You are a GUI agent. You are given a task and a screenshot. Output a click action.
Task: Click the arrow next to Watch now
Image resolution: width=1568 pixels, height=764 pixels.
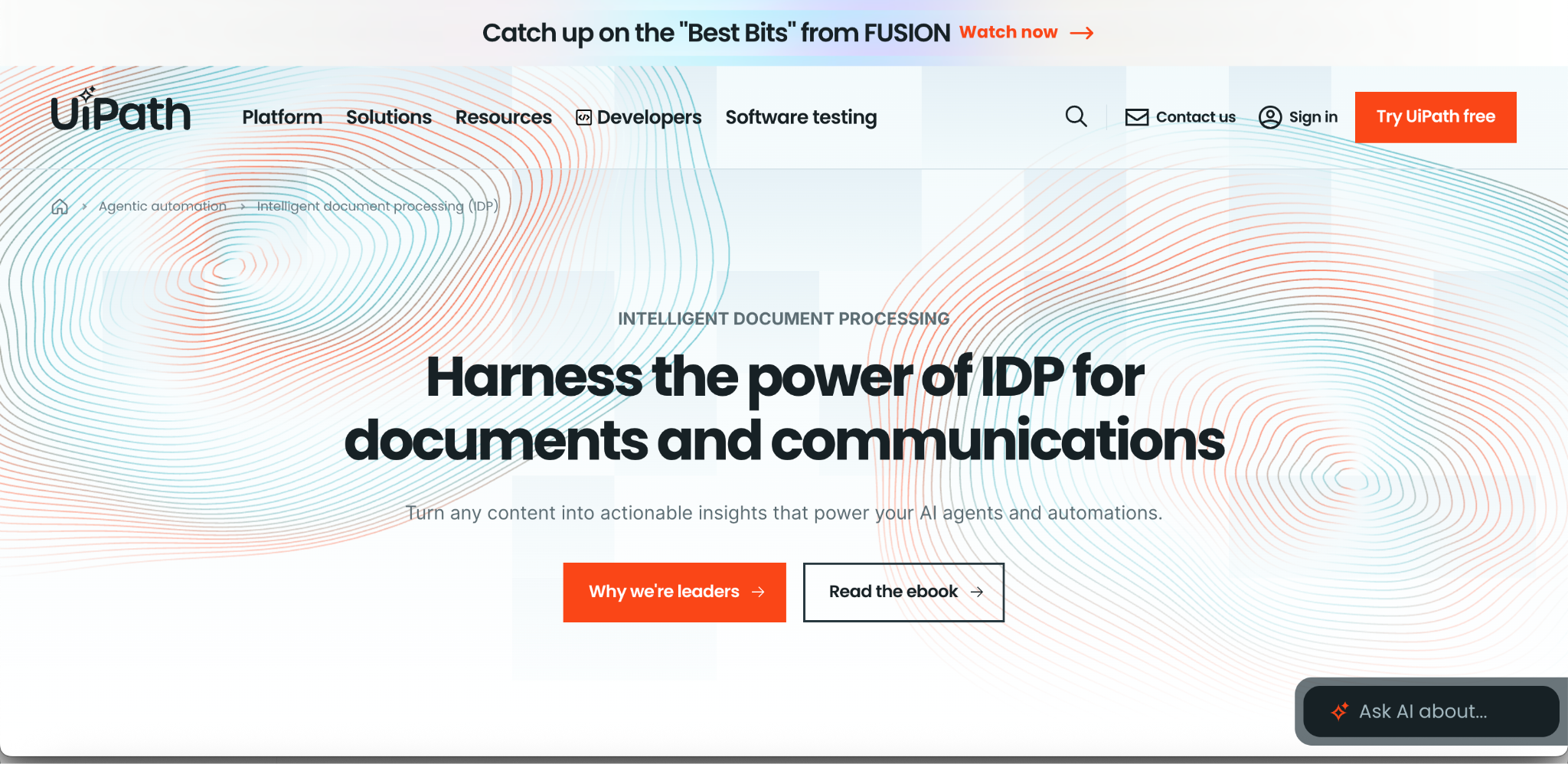[x=1082, y=33]
